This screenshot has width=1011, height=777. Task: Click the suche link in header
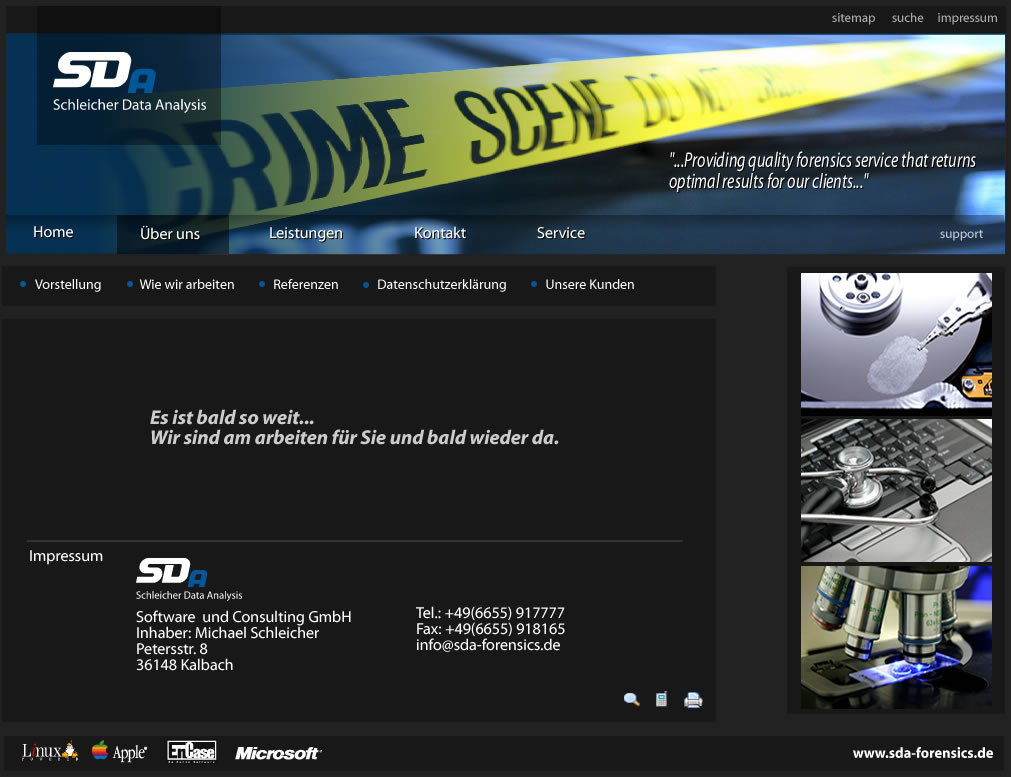[907, 18]
